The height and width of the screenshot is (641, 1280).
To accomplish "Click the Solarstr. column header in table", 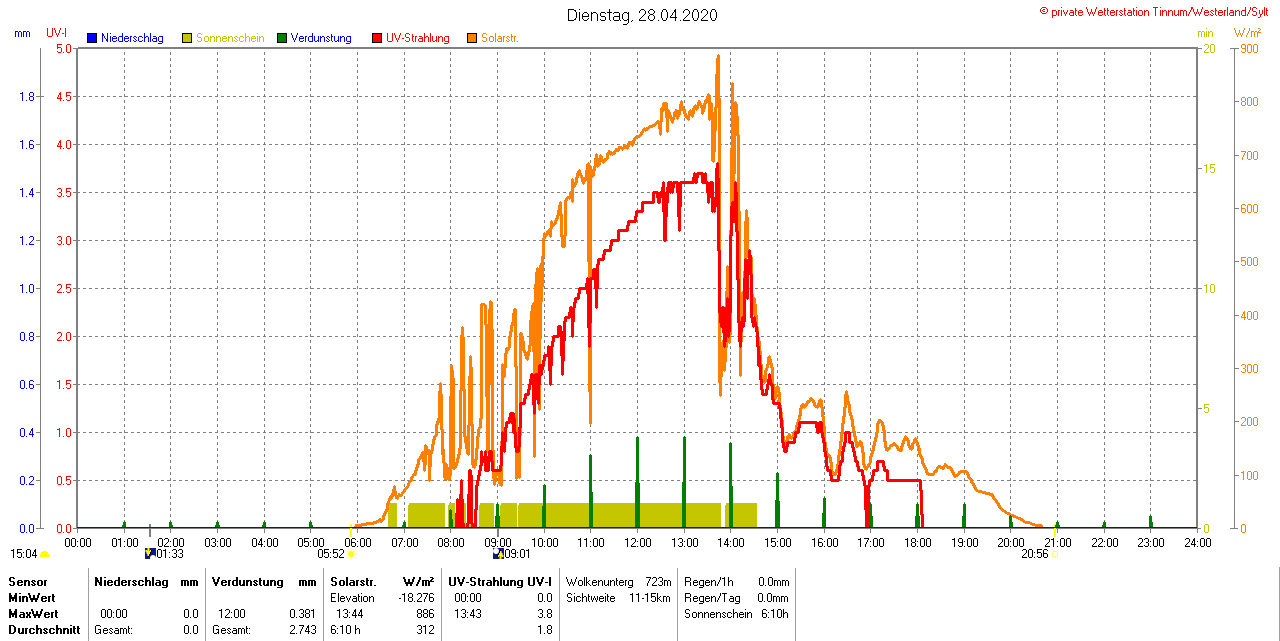I will (352, 582).
